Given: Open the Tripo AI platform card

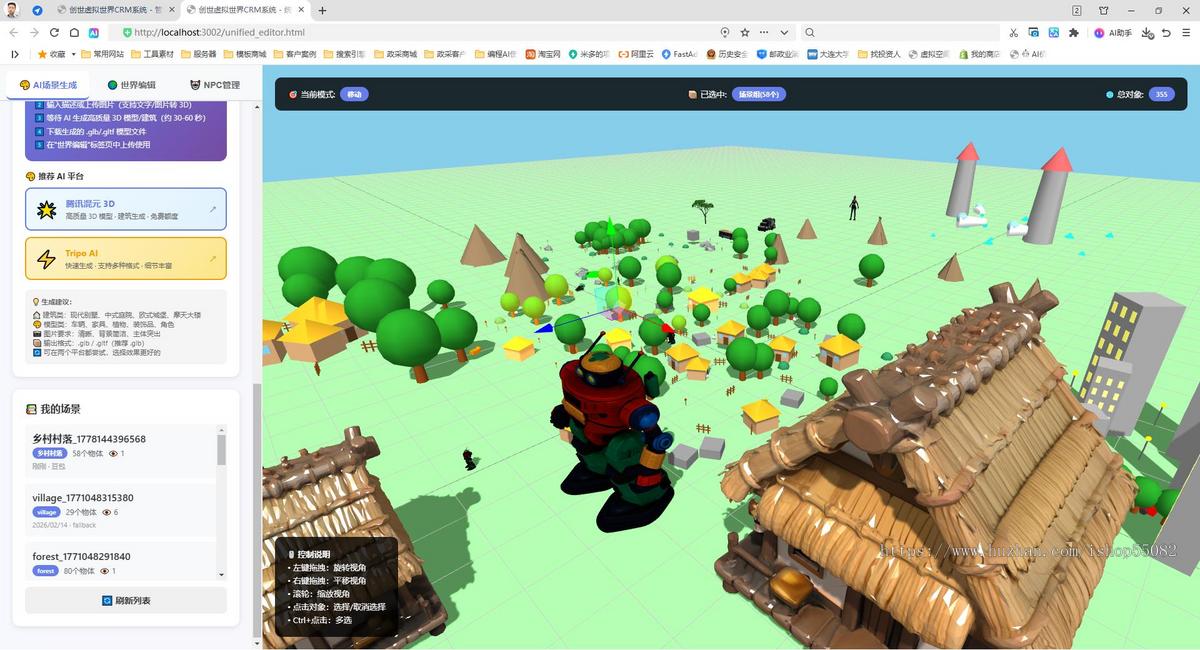Looking at the screenshot, I should pyautogui.click(x=126, y=258).
